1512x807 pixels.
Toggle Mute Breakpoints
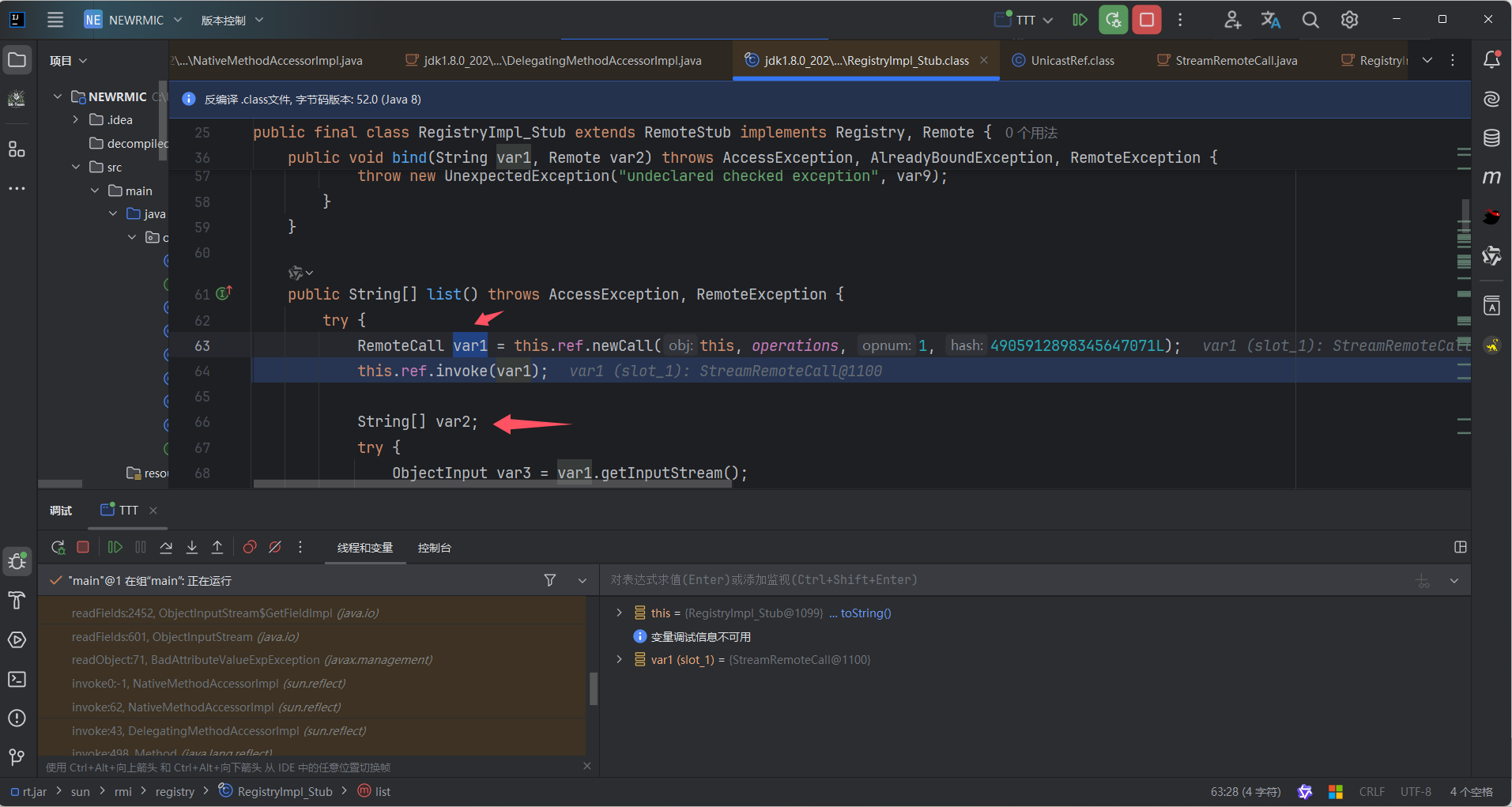pyautogui.click(x=275, y=547)
